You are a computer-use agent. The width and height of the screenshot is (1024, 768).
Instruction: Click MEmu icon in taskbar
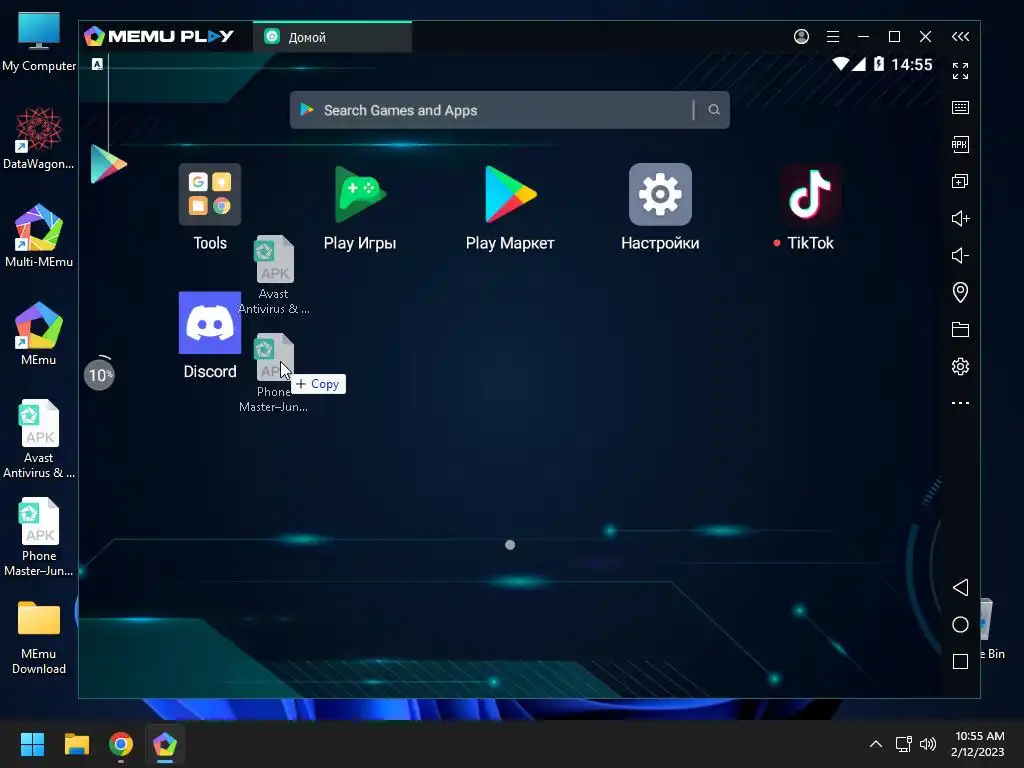click(165, 744)
